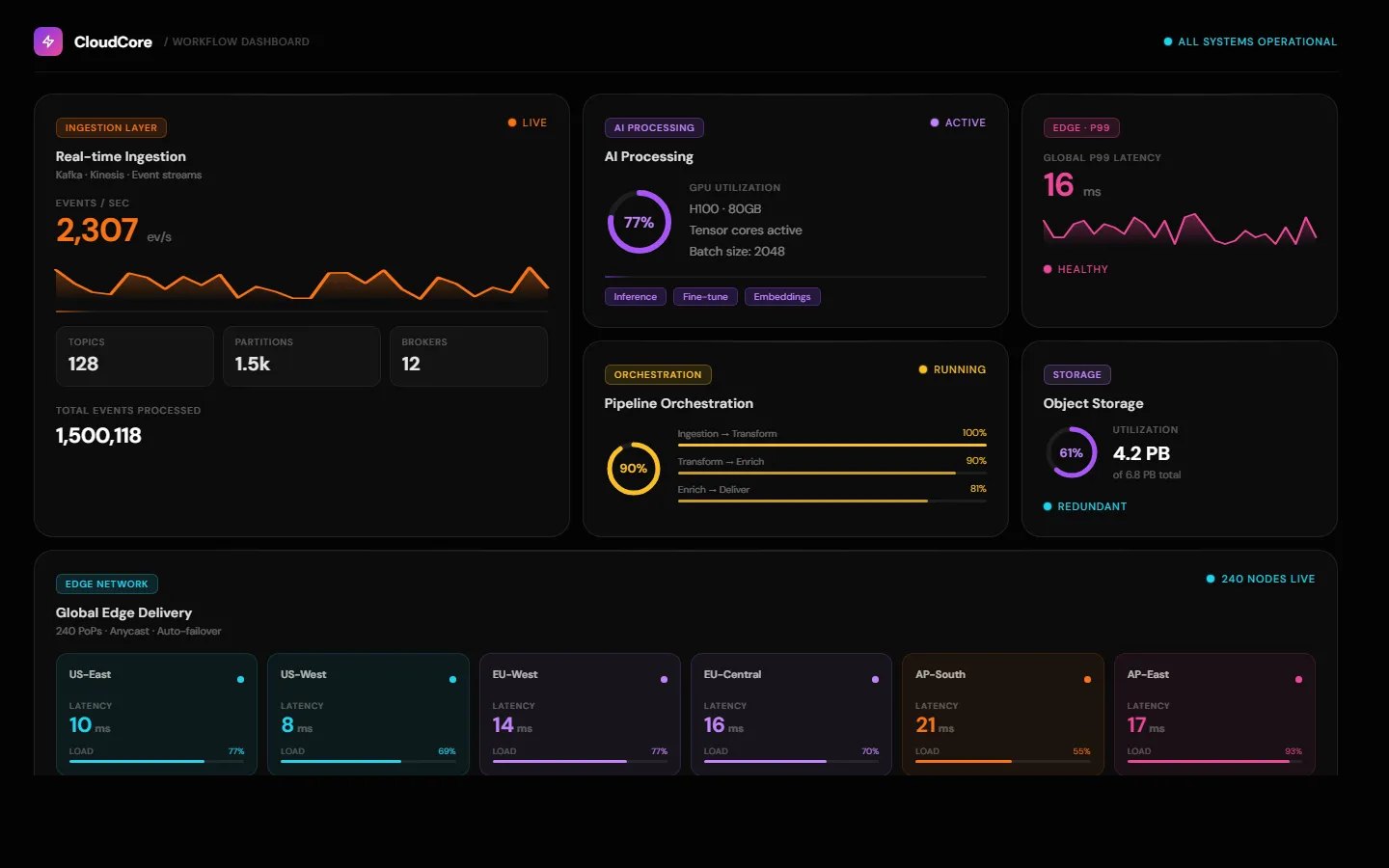
Task: Click the ALL SYSTEMS OPERATIONAL status link
Action: [x=1250, y=41]
